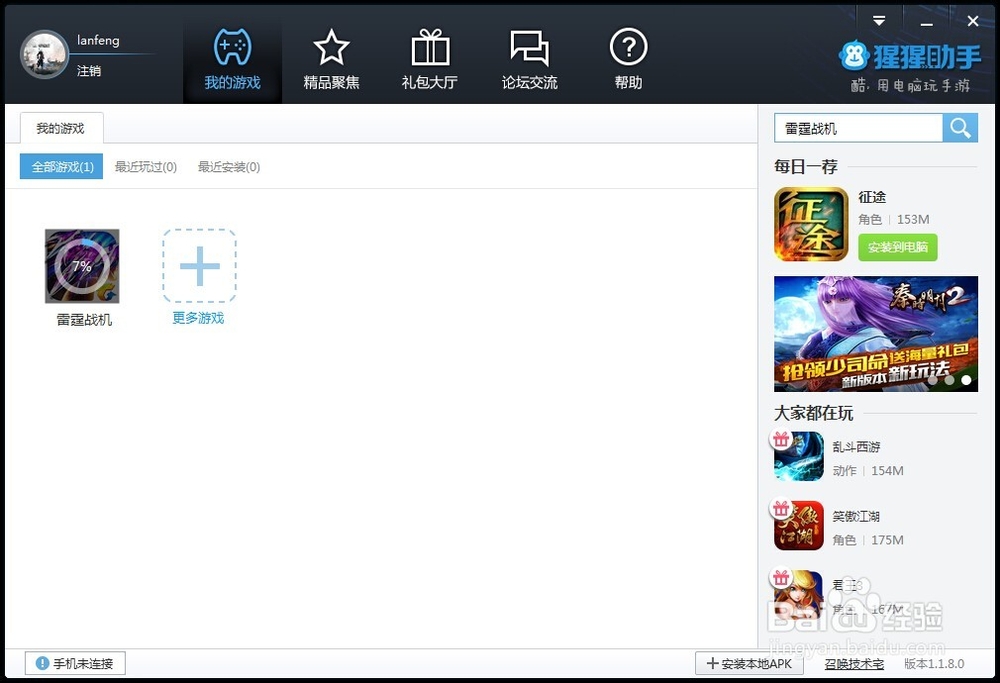Click the 更多游戏 plus icon
Viewport: 1000px width, 683px height.
tap(199, 266)
